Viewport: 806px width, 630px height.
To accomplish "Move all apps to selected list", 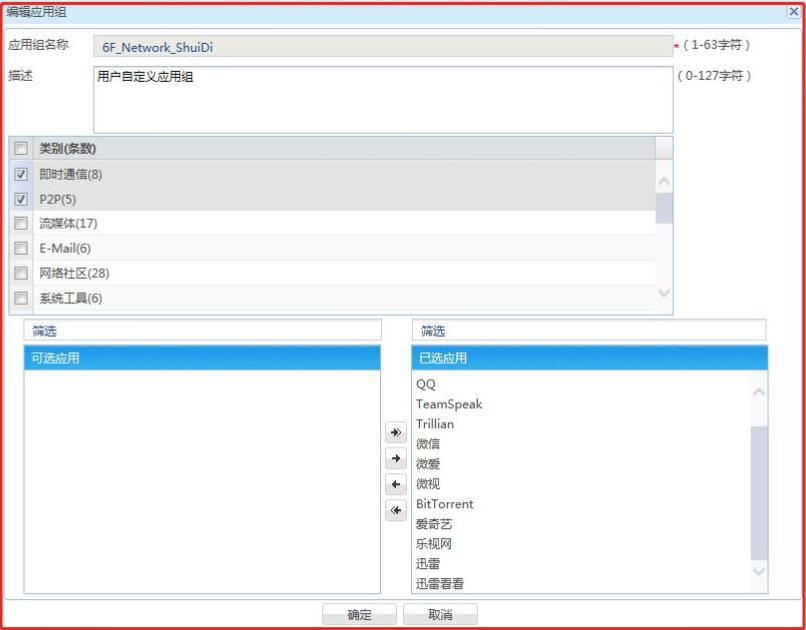I will point(396,432).
